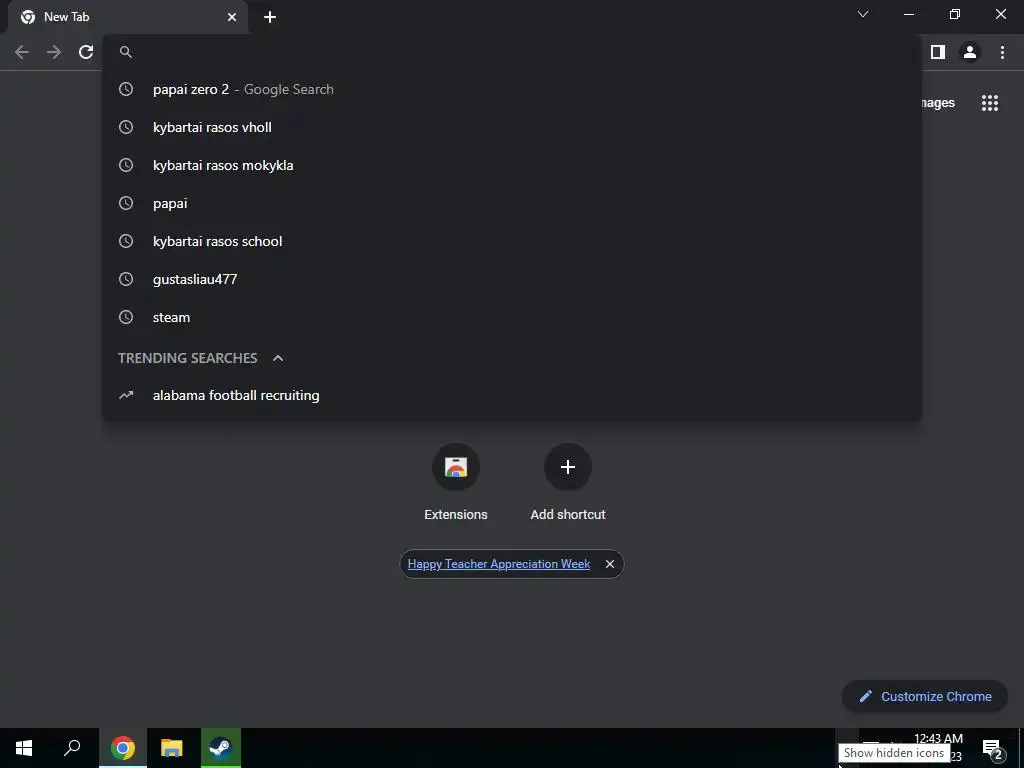
Task: Open the Windows notification center icon
Action: (x=993, y=748)
